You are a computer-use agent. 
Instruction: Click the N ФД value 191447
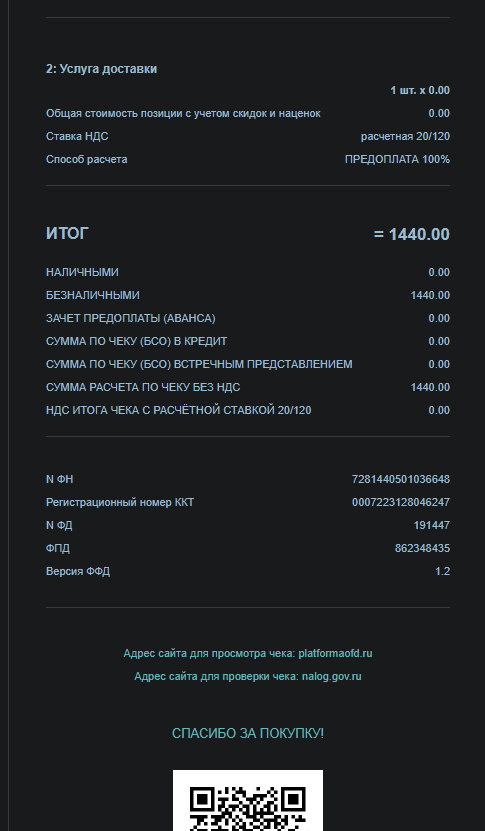coord(431,525)
